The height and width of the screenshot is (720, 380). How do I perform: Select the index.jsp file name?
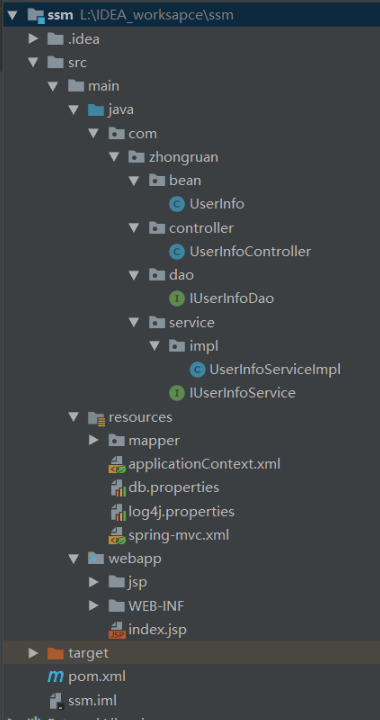click(x=157, y=630)
